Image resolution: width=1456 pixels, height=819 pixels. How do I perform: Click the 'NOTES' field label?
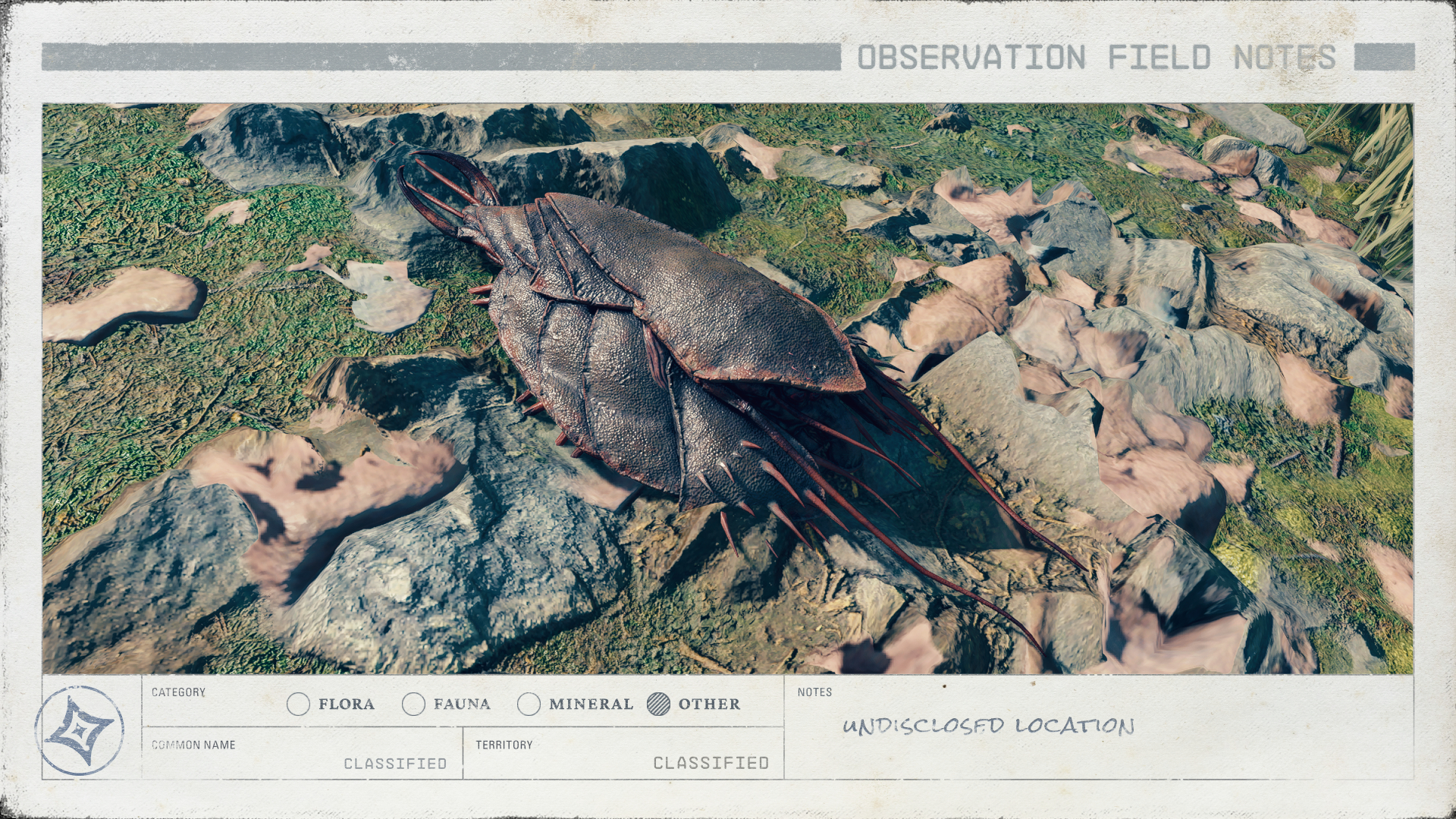click(x=814, y=692)
